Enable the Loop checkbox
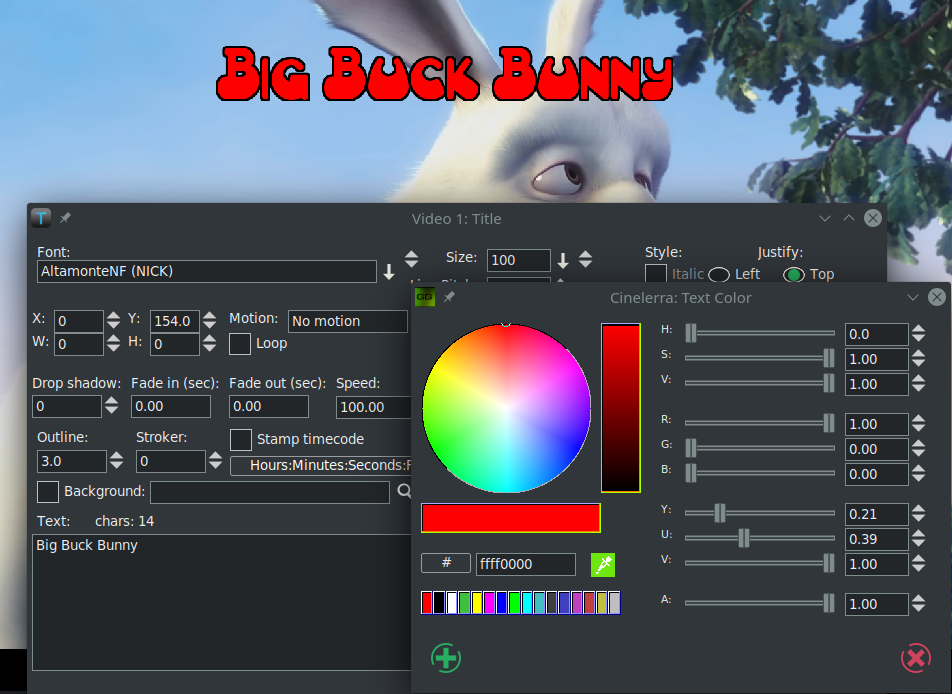Screen dimensions: 952x694 (240, 344)
